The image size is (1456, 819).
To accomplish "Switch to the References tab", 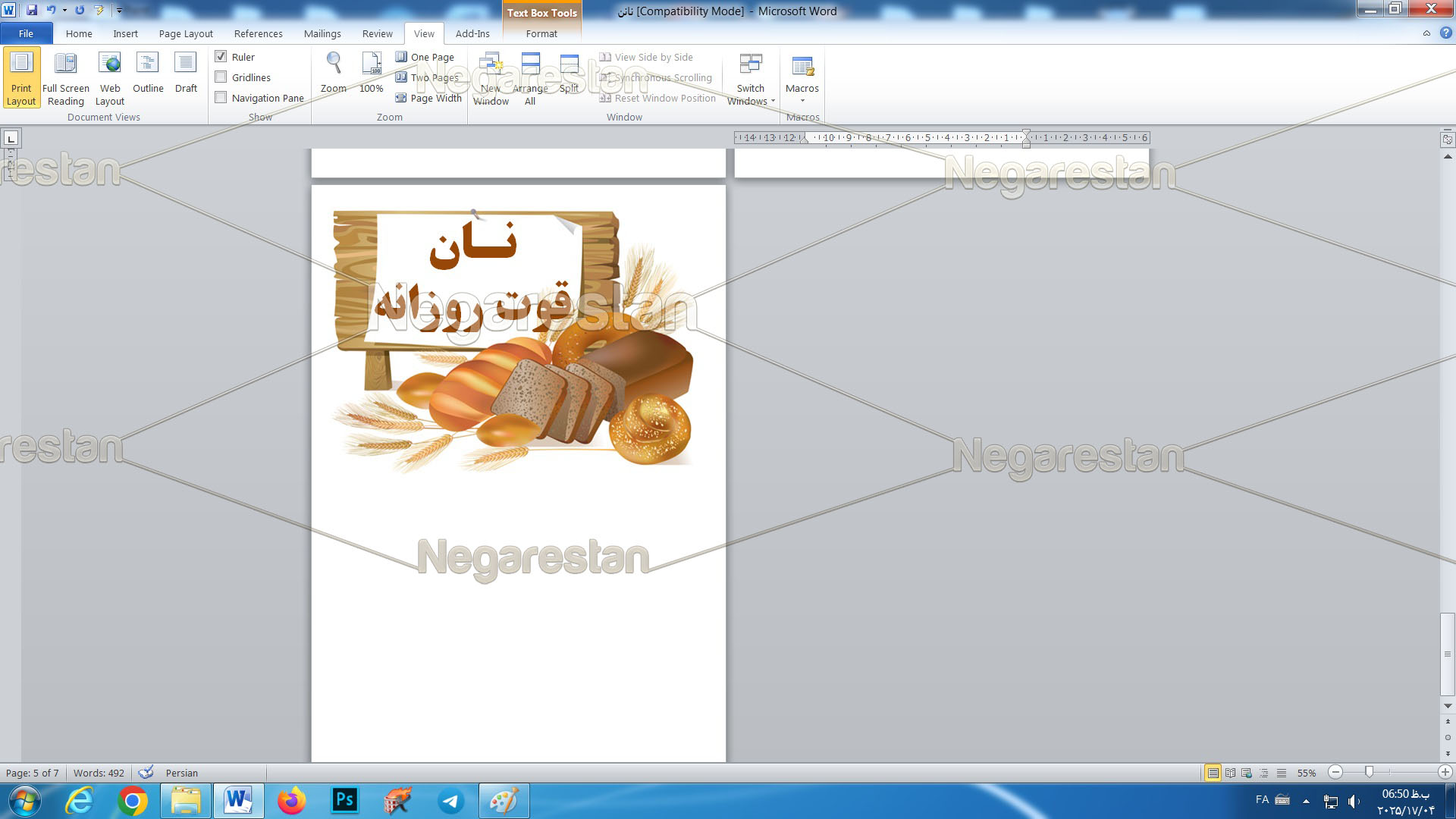I will coord(258,33).
